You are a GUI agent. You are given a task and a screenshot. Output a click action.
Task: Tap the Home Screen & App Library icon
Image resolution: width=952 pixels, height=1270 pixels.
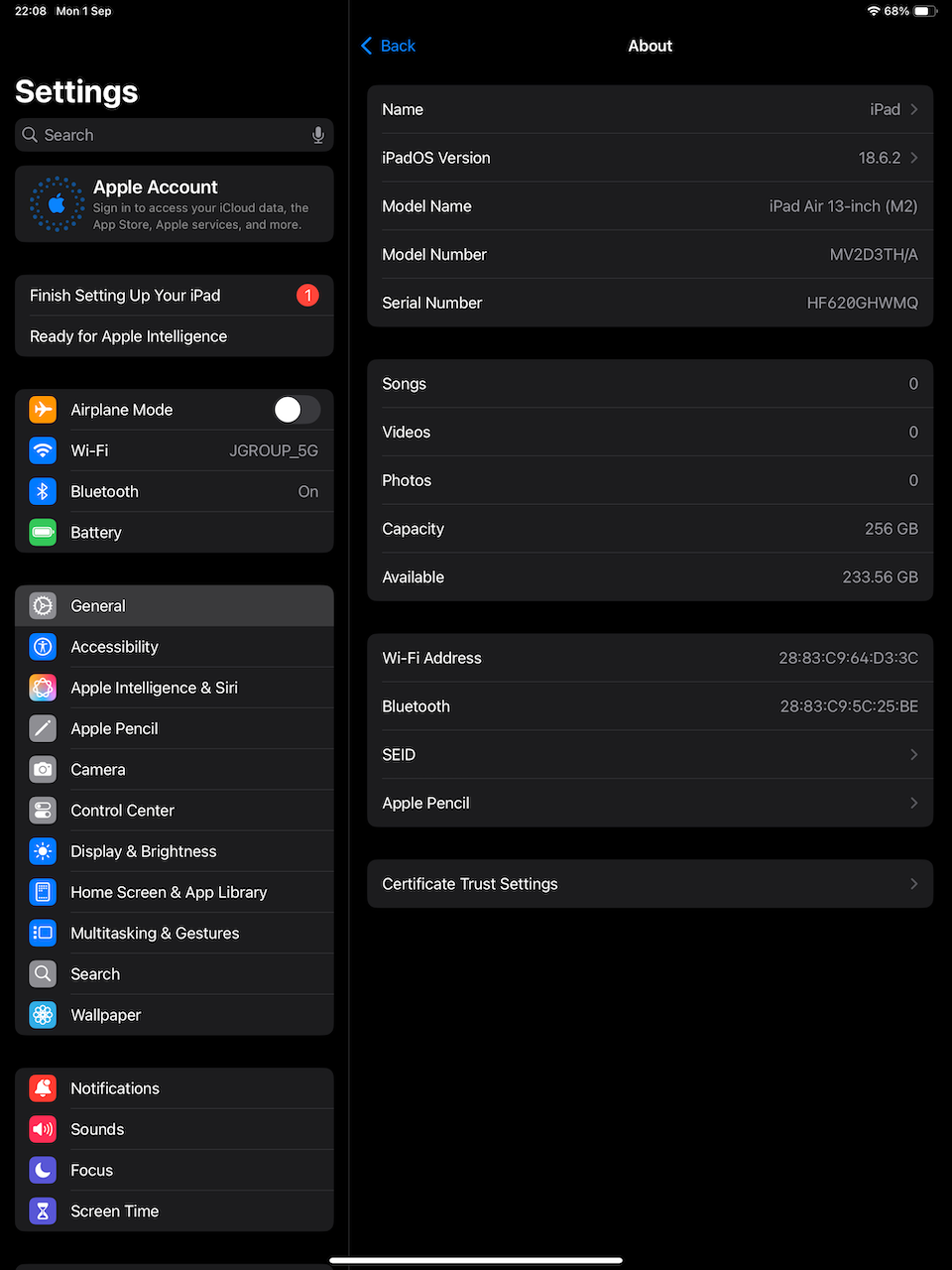43,892
